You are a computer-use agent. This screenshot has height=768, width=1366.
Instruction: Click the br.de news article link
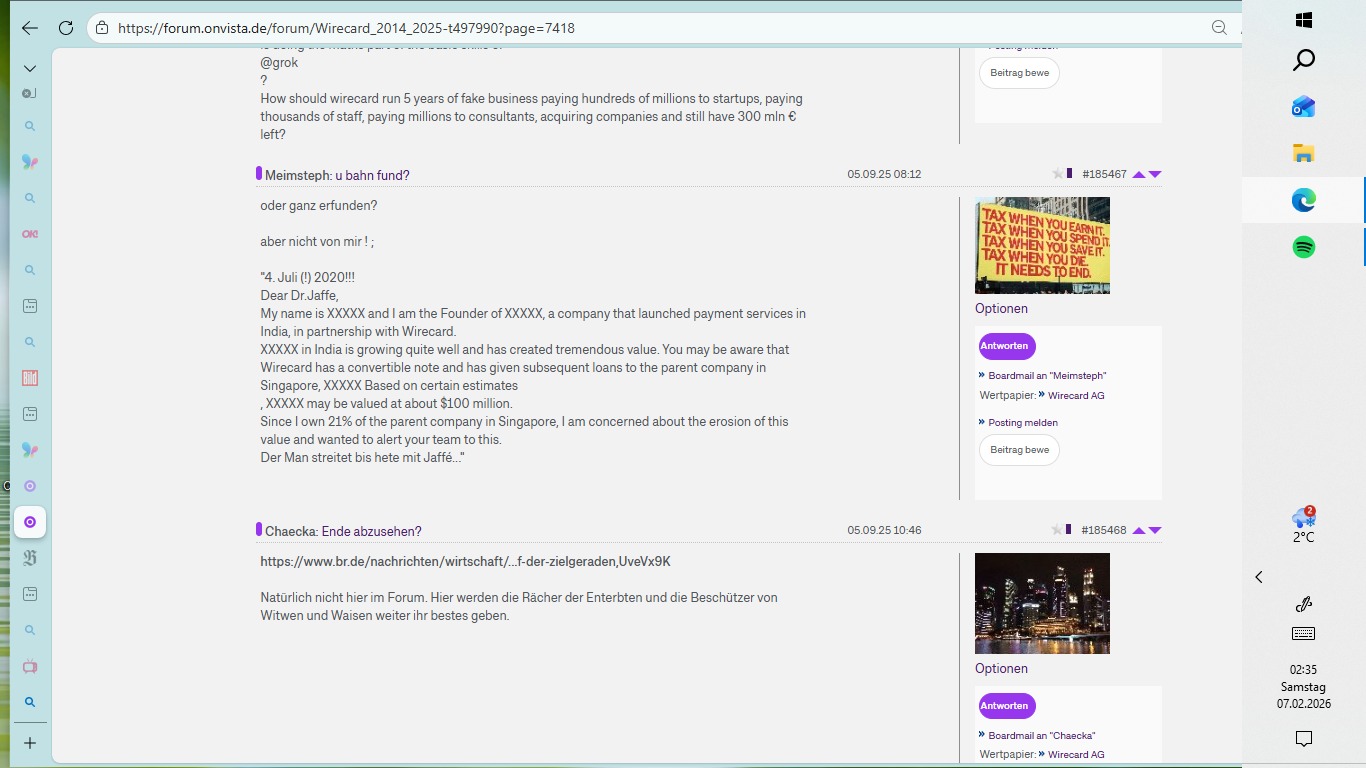pyautogui.click(x=465, y=562)
